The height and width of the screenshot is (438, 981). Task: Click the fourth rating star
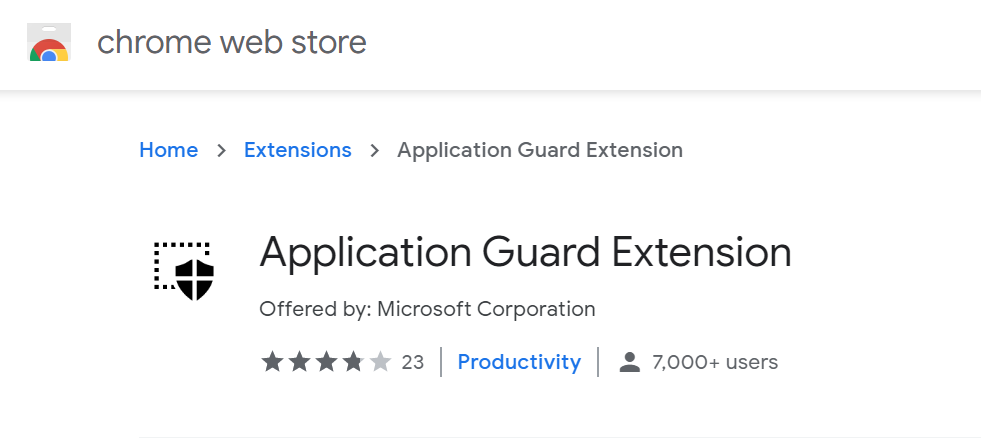click(353, 362)
